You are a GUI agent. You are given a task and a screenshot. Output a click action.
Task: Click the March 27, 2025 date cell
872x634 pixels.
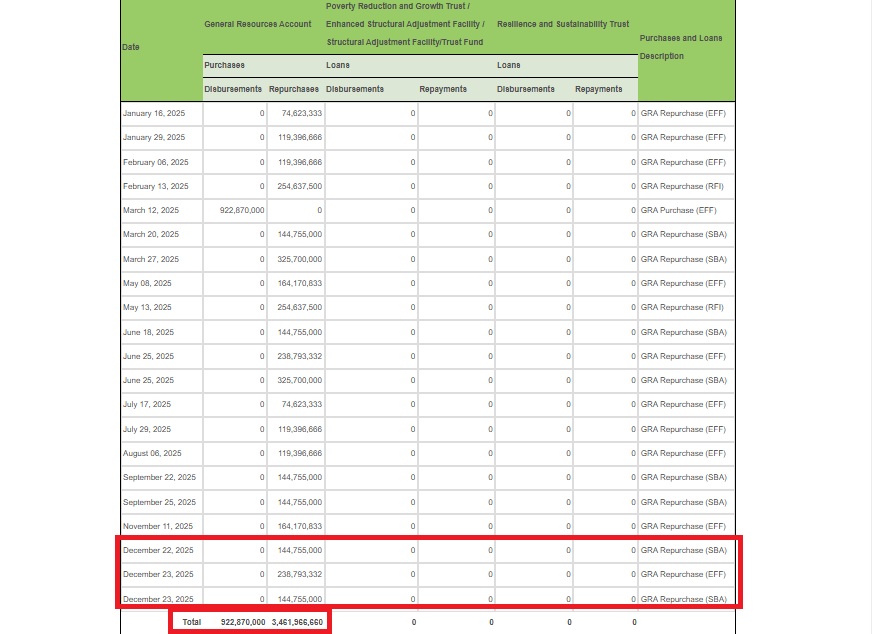[150, 259]
